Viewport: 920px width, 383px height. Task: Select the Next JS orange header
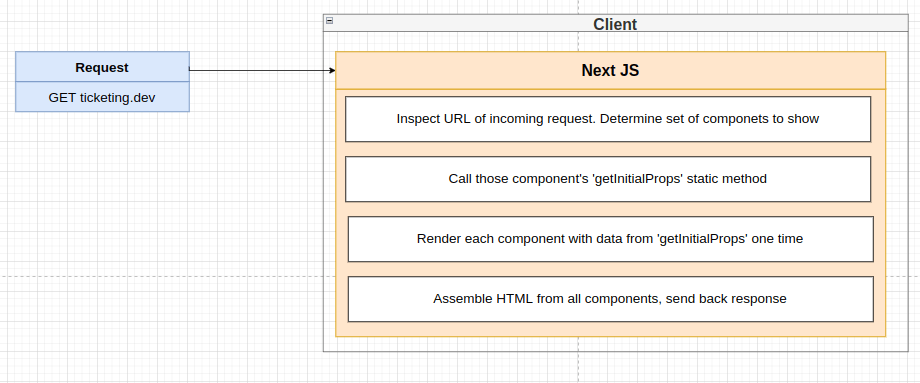tap(610, 70)
